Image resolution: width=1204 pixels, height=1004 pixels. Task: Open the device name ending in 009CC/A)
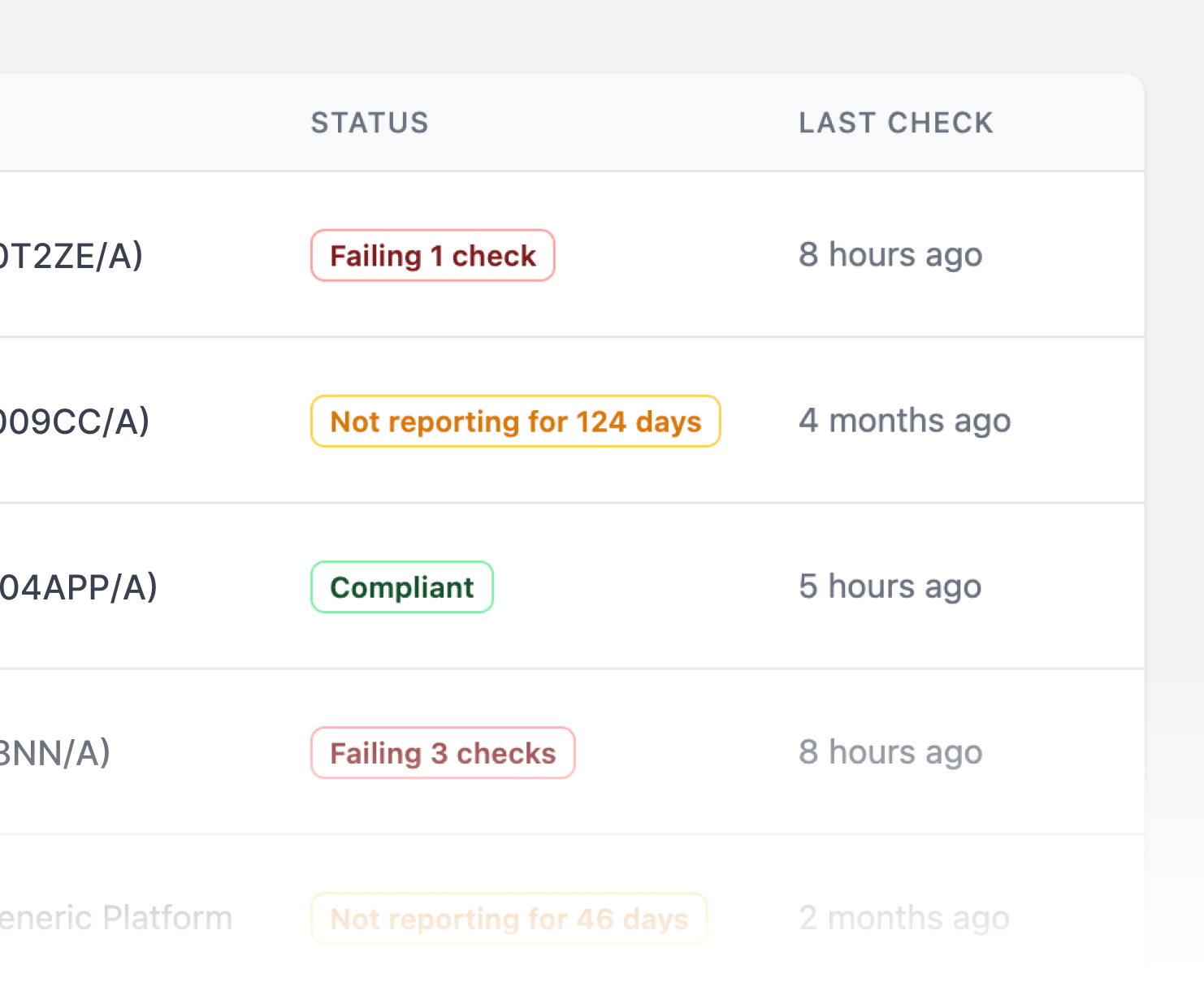75,422
